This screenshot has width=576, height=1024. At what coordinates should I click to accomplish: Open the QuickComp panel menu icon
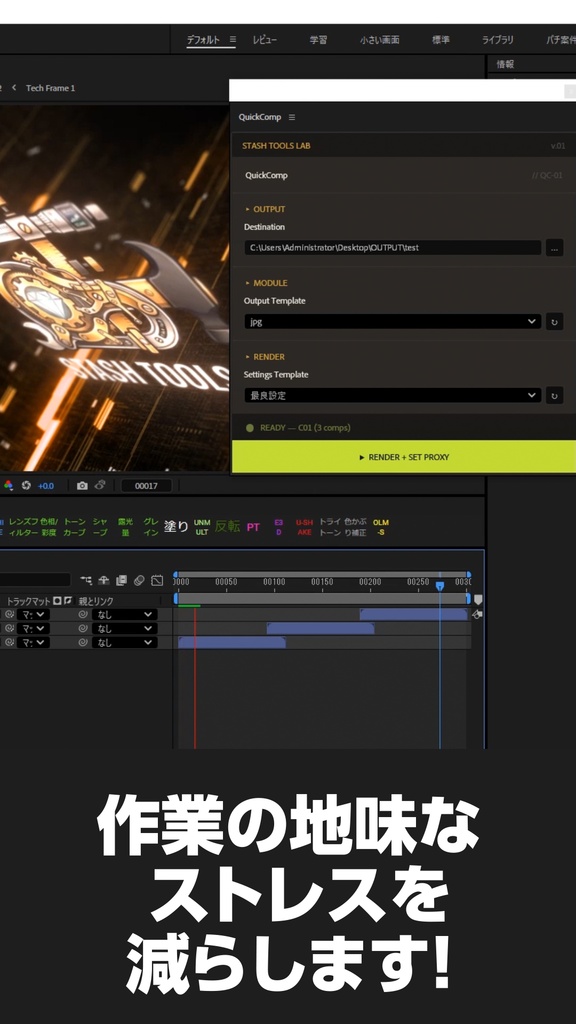pyautogui.click(x=292, y=118)
